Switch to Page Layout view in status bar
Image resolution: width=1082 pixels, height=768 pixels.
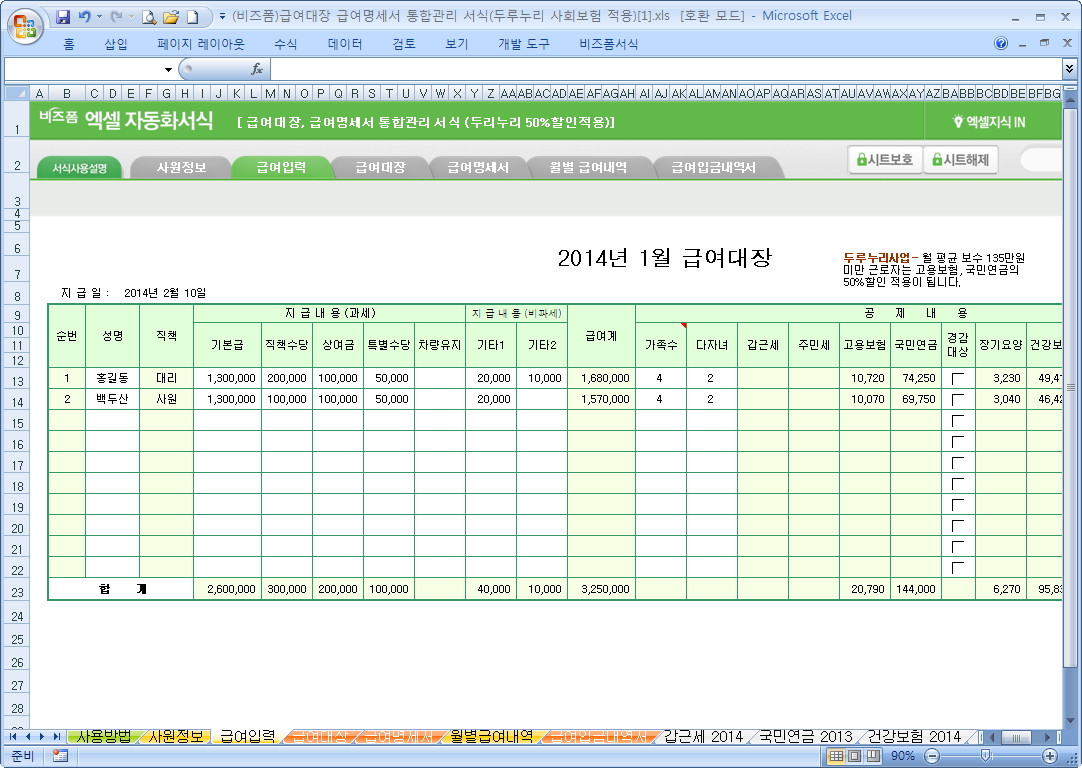[855, 756]
